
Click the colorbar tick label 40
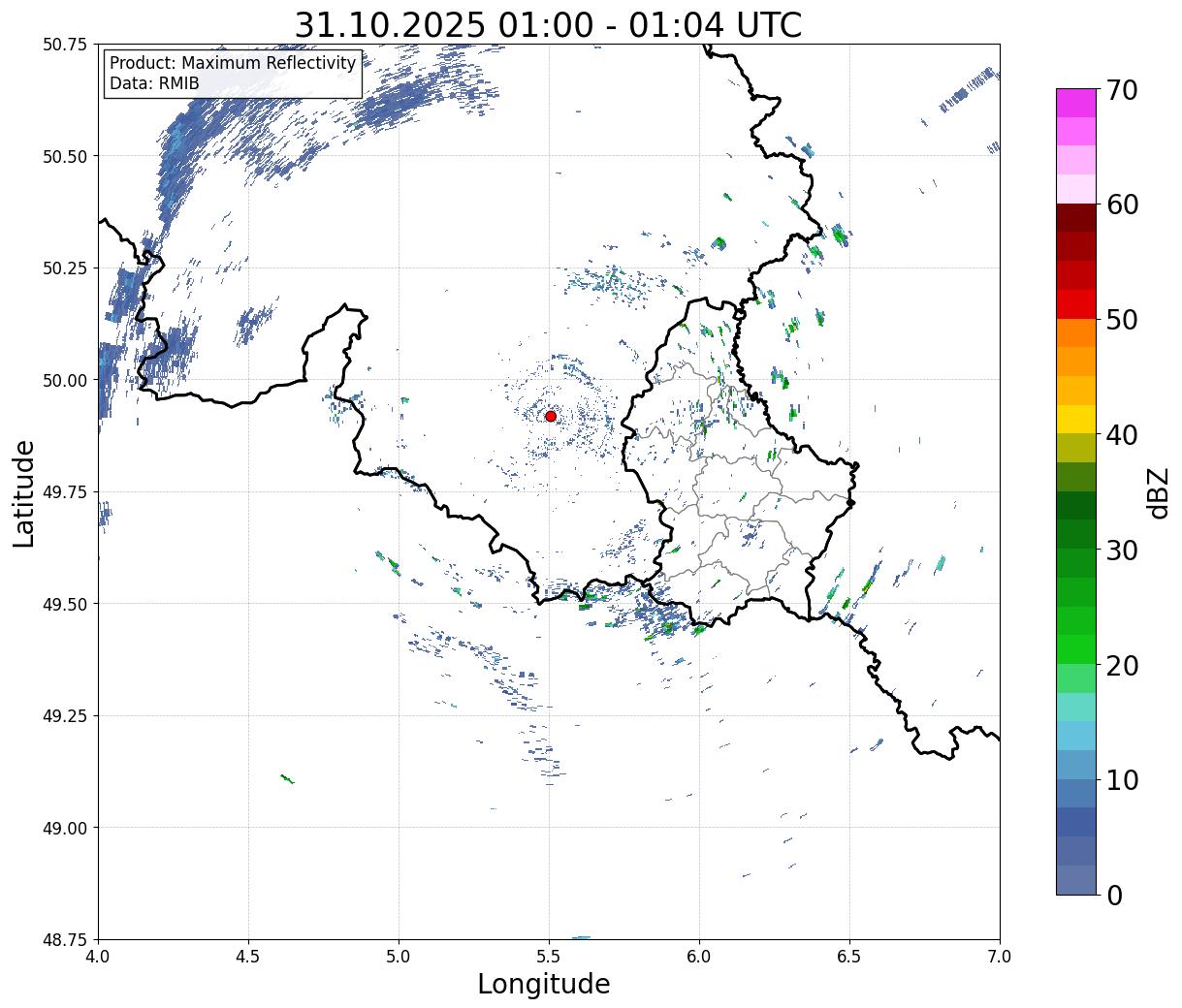[1122, 435]
